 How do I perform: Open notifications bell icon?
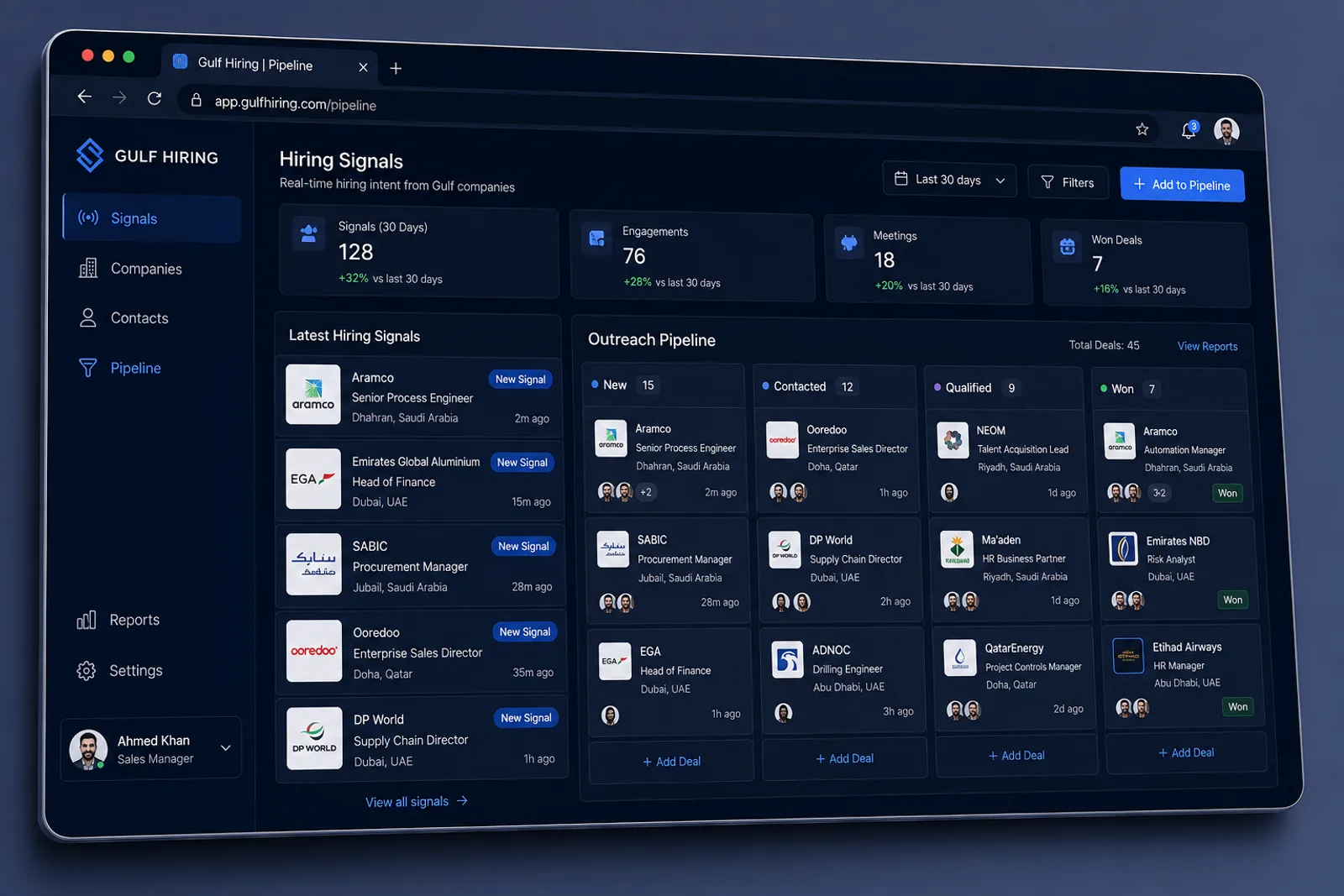1188,130
